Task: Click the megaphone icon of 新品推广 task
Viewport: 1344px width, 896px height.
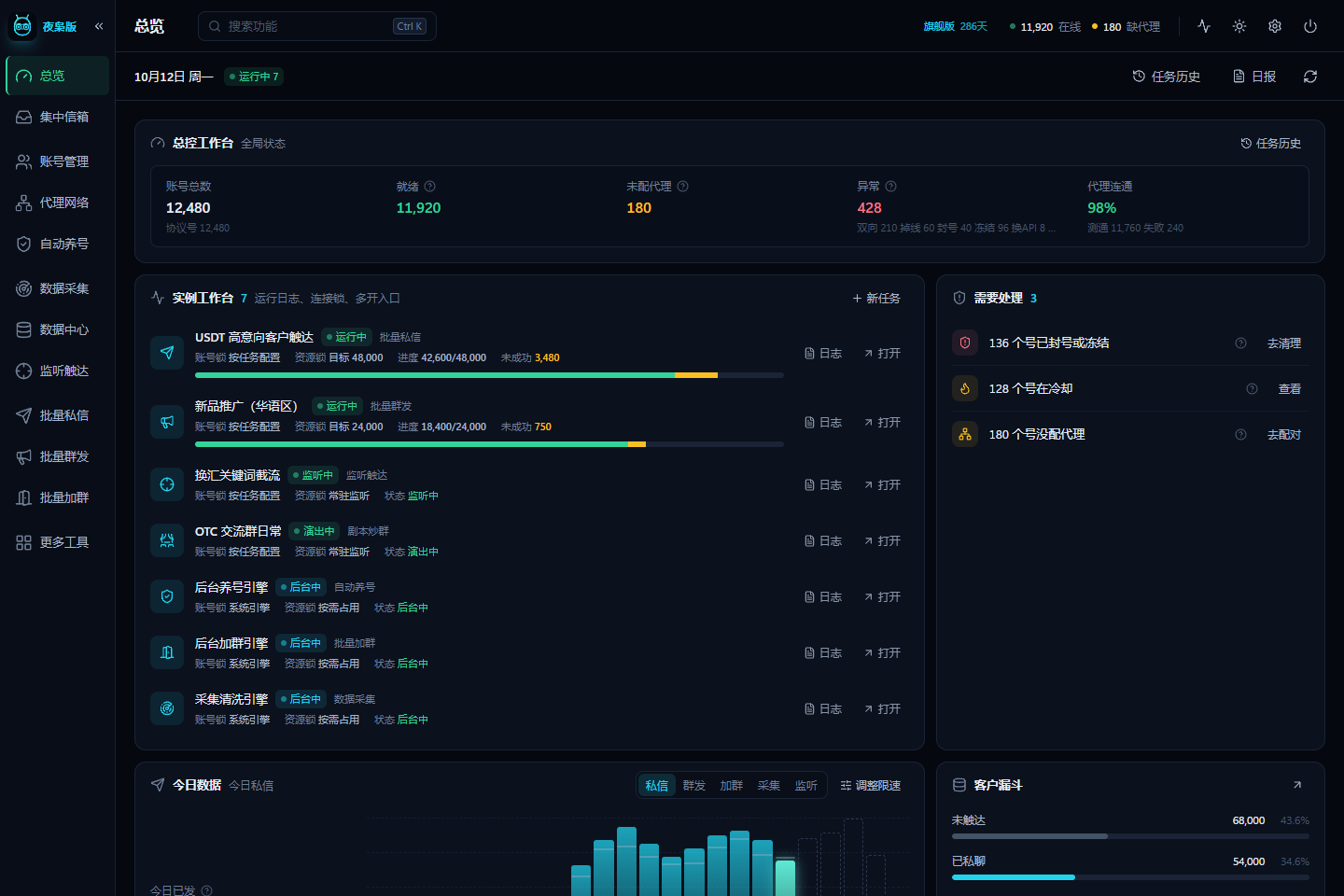Action: click(167, 422)
